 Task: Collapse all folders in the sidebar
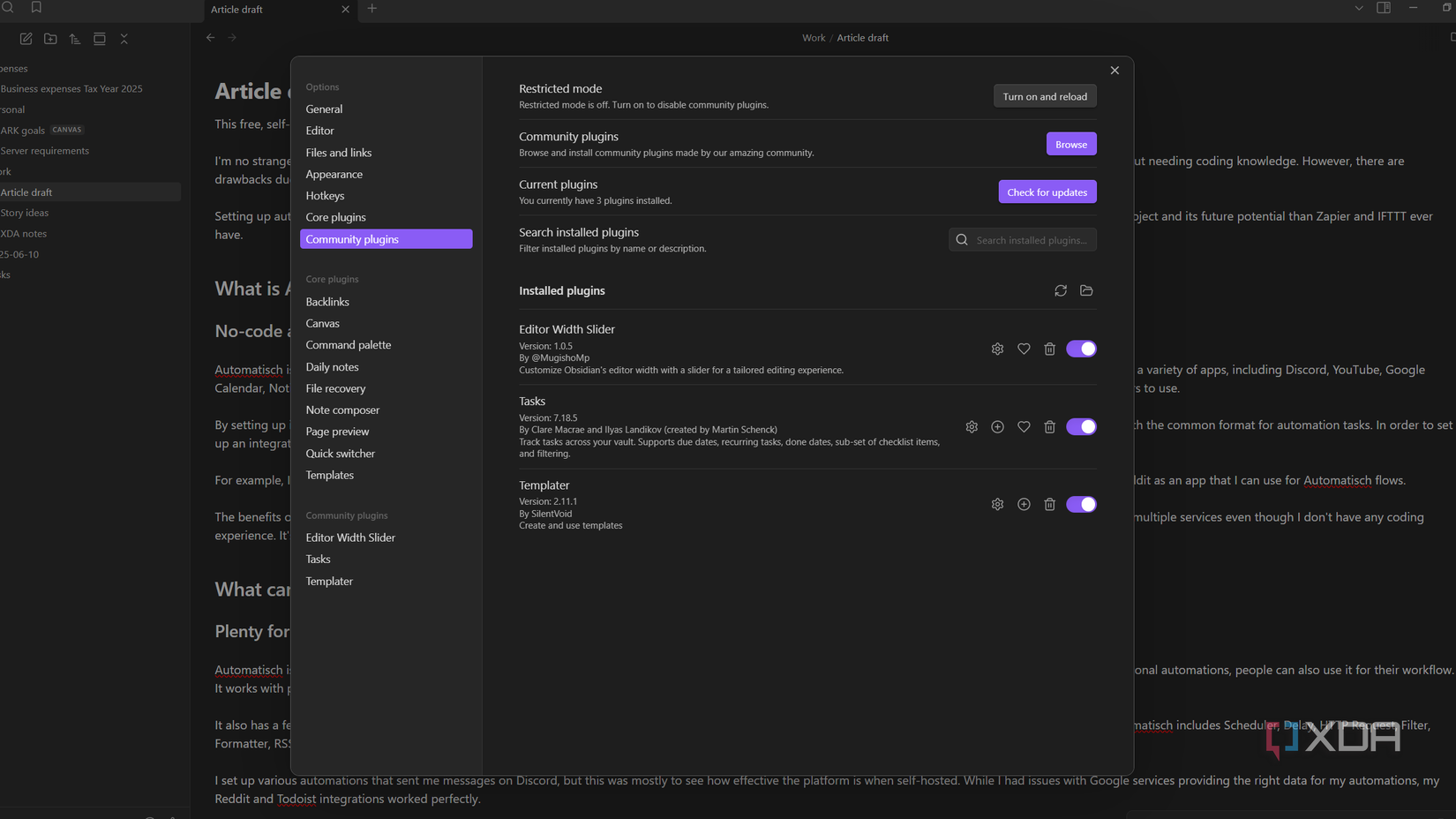pyautogui.click(x=124, y=38)
